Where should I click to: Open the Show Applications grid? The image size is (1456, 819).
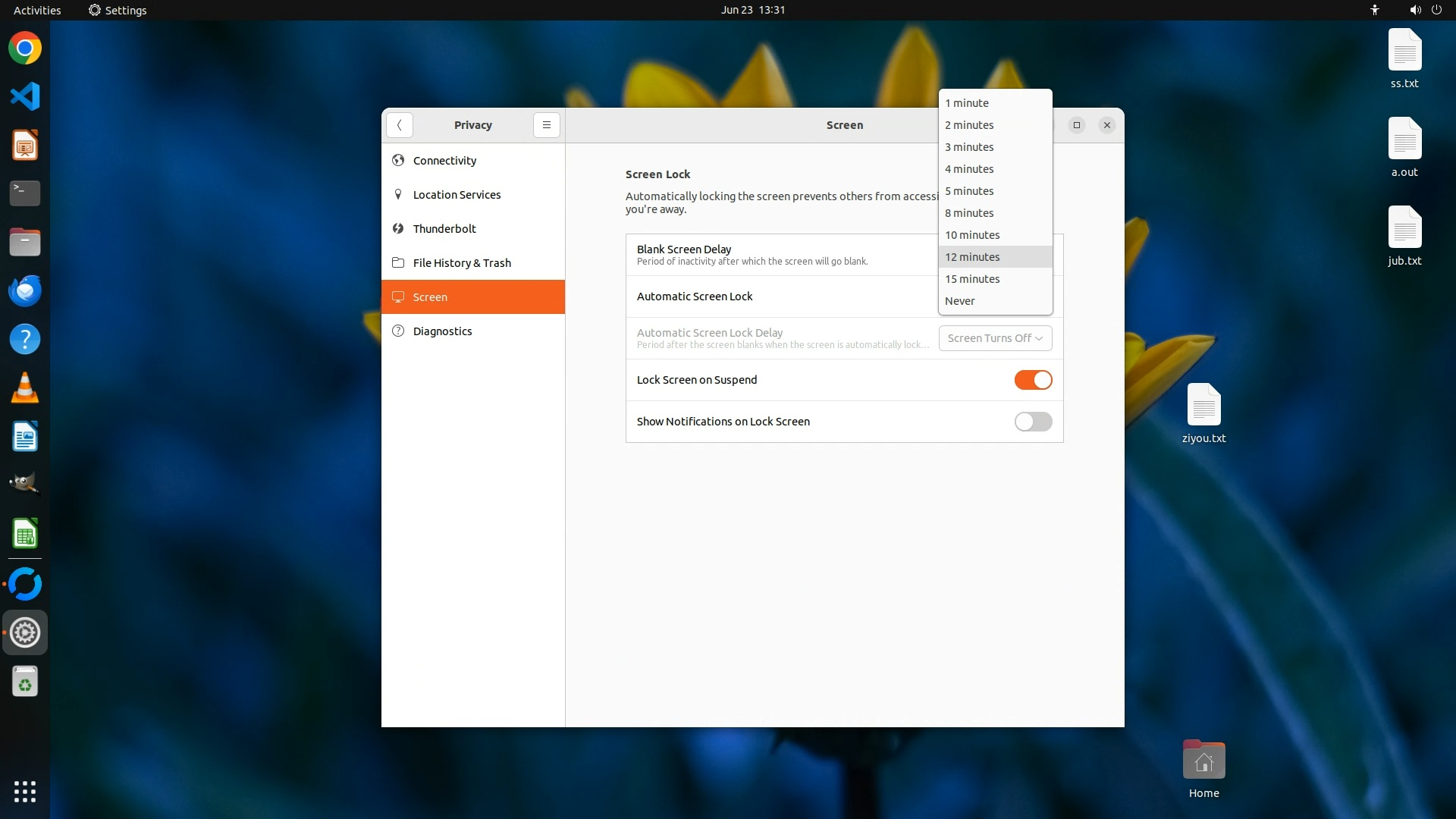coord(25,791)
